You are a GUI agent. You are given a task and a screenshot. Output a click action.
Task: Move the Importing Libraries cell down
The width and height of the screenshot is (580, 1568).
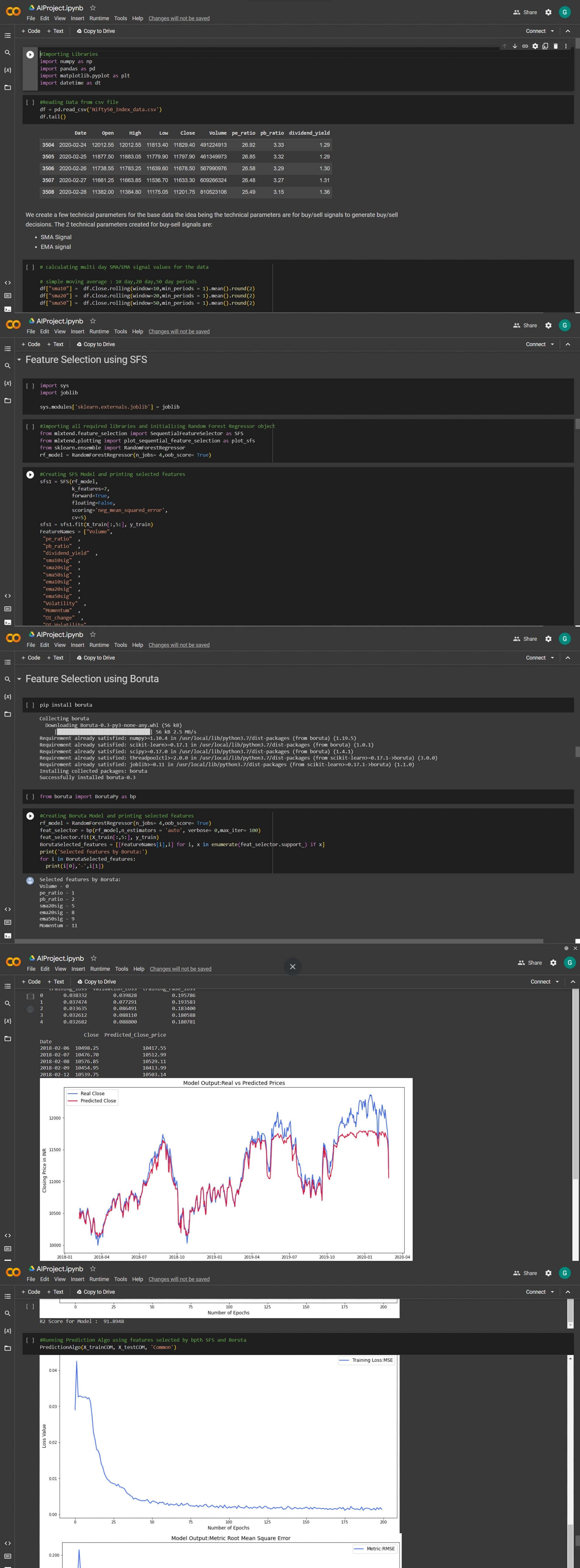click(x=515, y=46)
